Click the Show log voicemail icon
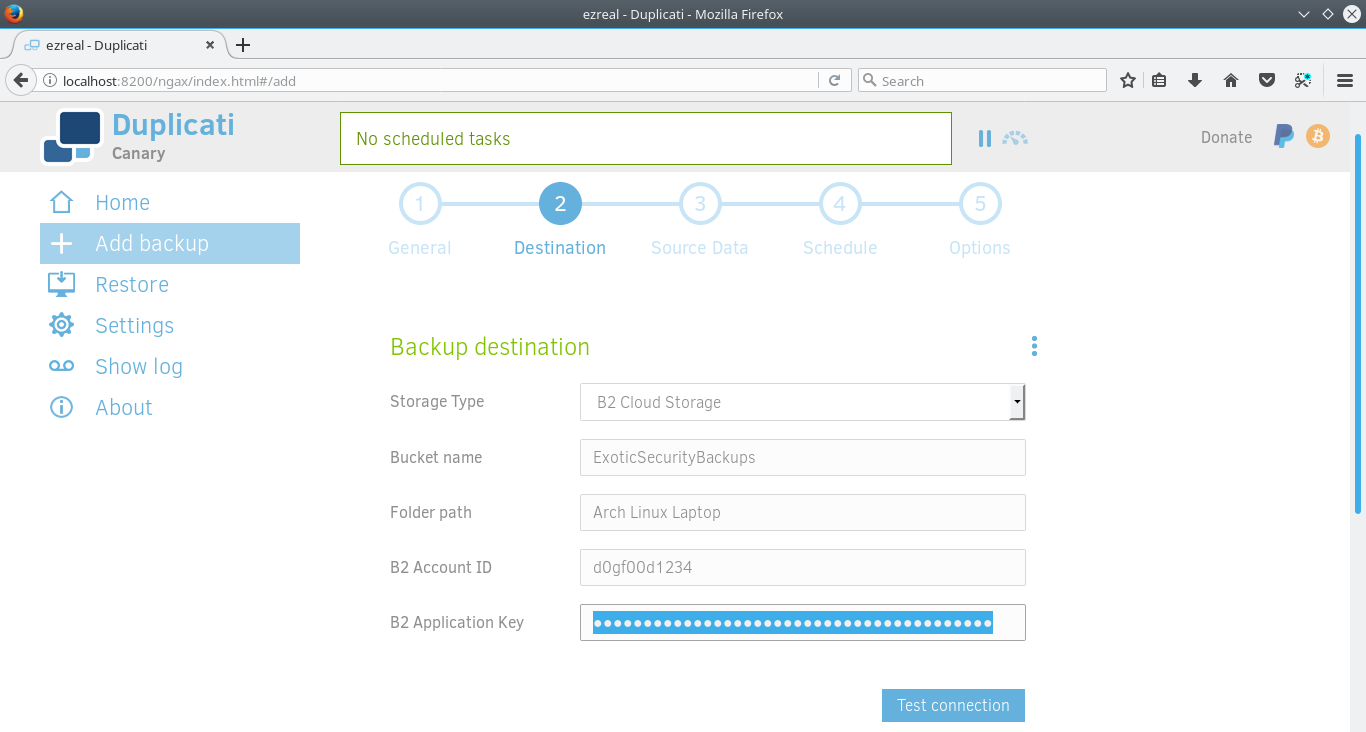This screenshot has height=732, width=1366. (61, 366)
